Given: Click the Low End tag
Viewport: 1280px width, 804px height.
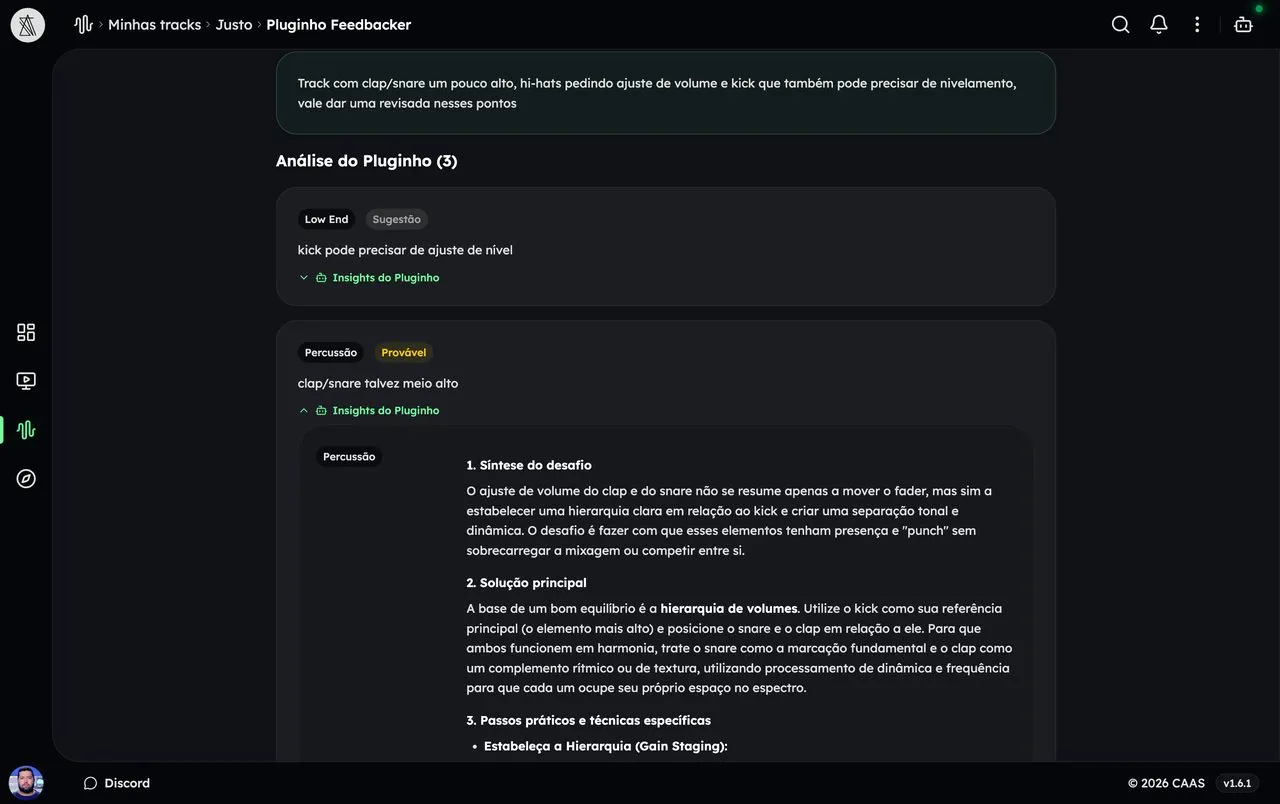Looking at the screenshot, I should pyautogui.click(x=326, y=219).
